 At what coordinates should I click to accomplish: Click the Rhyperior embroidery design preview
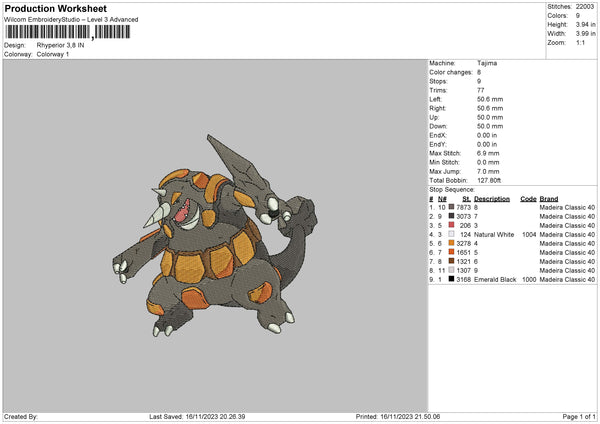[x=214, y=238]
